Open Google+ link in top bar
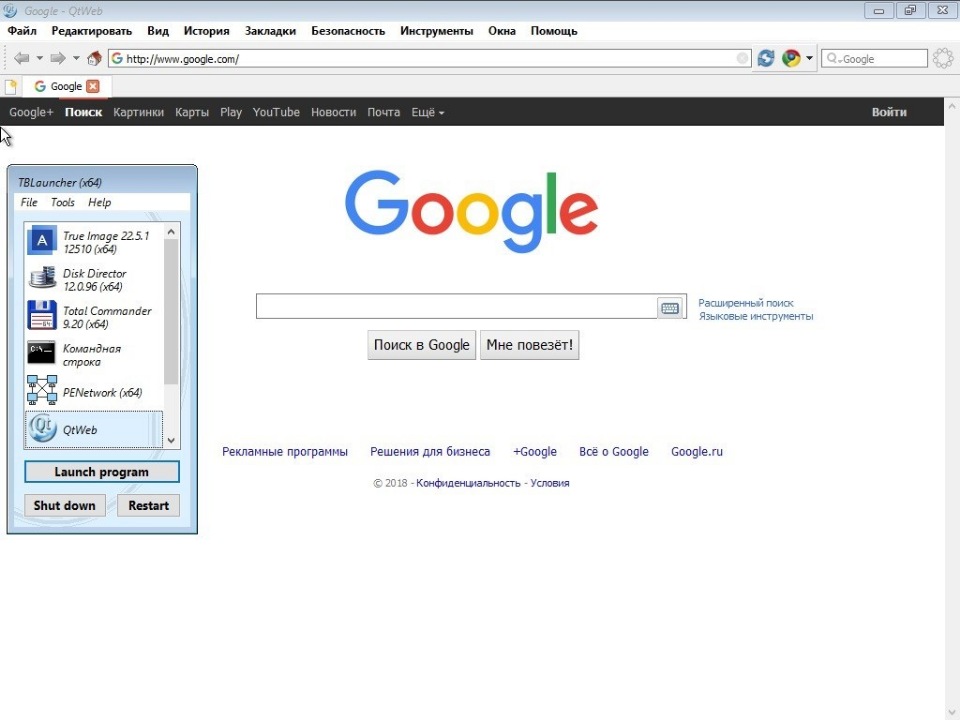The width and height of the screenshot is (960, 720). click(x=31, y=112)
